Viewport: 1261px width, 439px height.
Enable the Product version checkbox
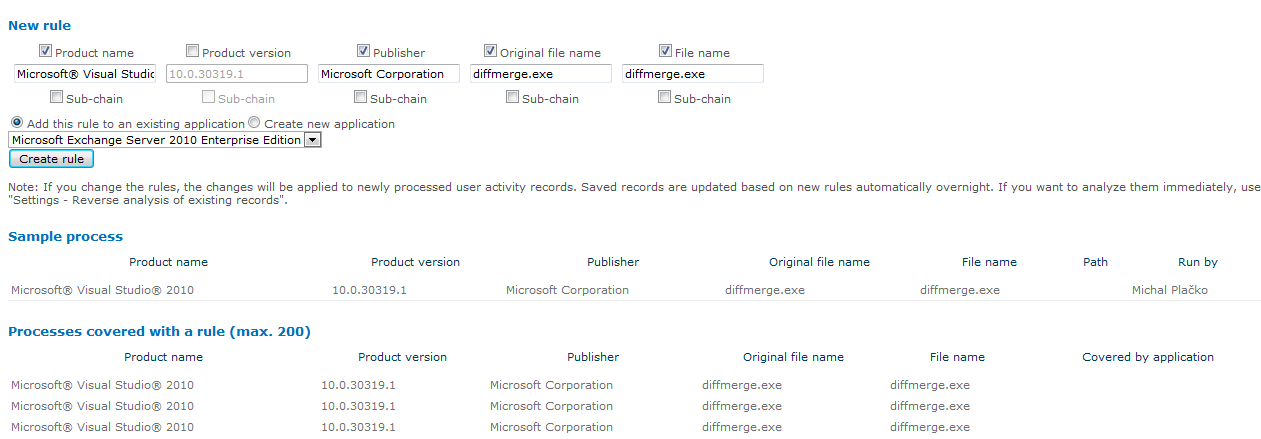coord(192,51)
